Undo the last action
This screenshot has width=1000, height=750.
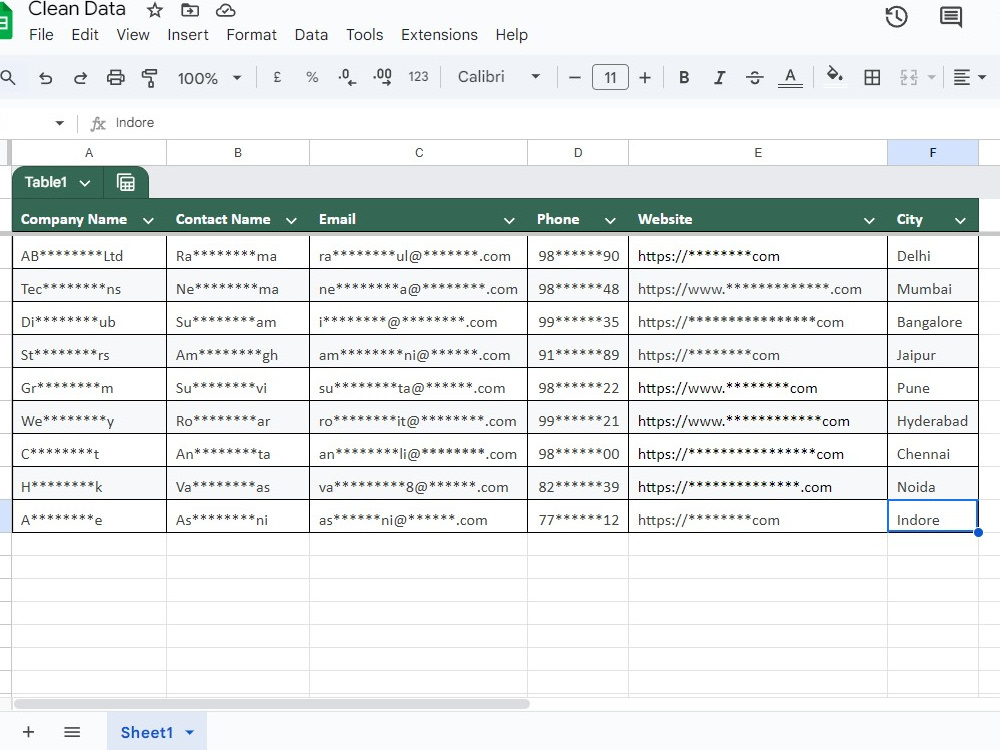pos(45,78)
